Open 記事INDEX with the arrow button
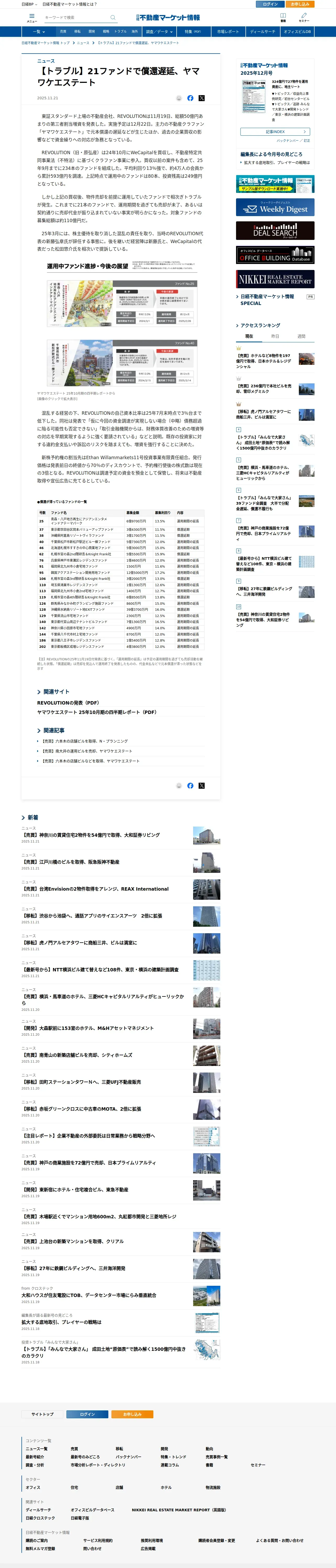 [x=275, y=131]
